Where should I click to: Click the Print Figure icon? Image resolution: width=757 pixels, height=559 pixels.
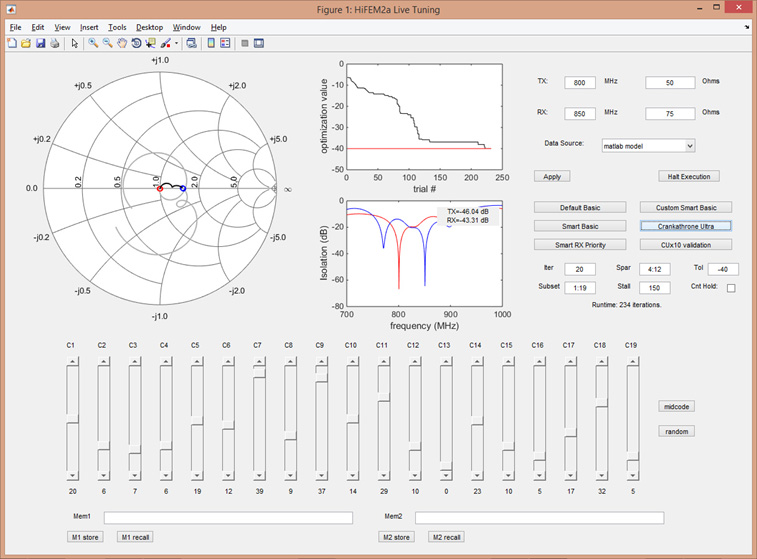54,43
